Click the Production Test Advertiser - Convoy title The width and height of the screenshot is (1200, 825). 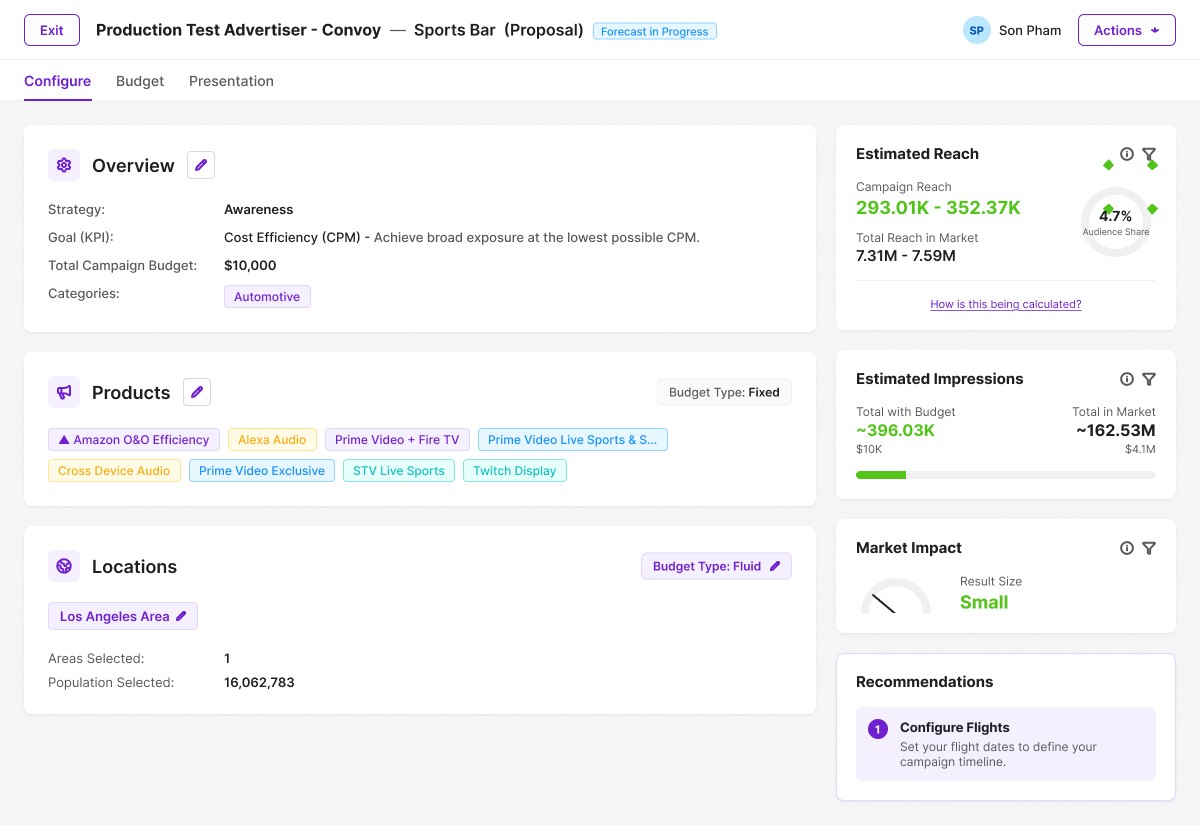238,30
